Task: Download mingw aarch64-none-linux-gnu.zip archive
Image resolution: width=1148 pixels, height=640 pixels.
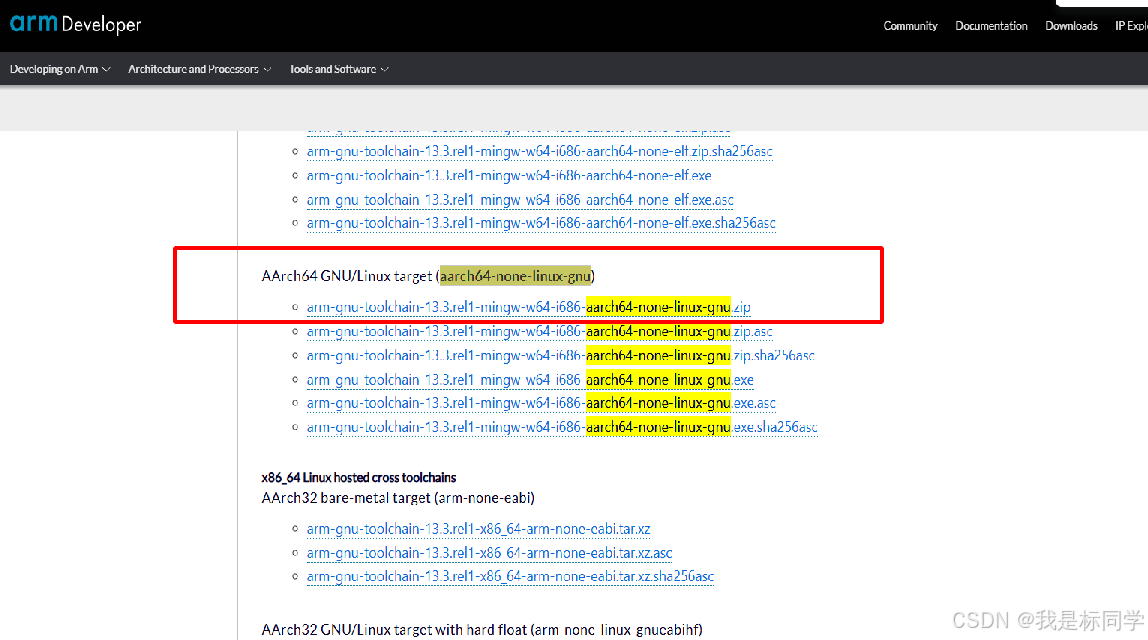Action: pyautogui.click(x=529, y=307)
